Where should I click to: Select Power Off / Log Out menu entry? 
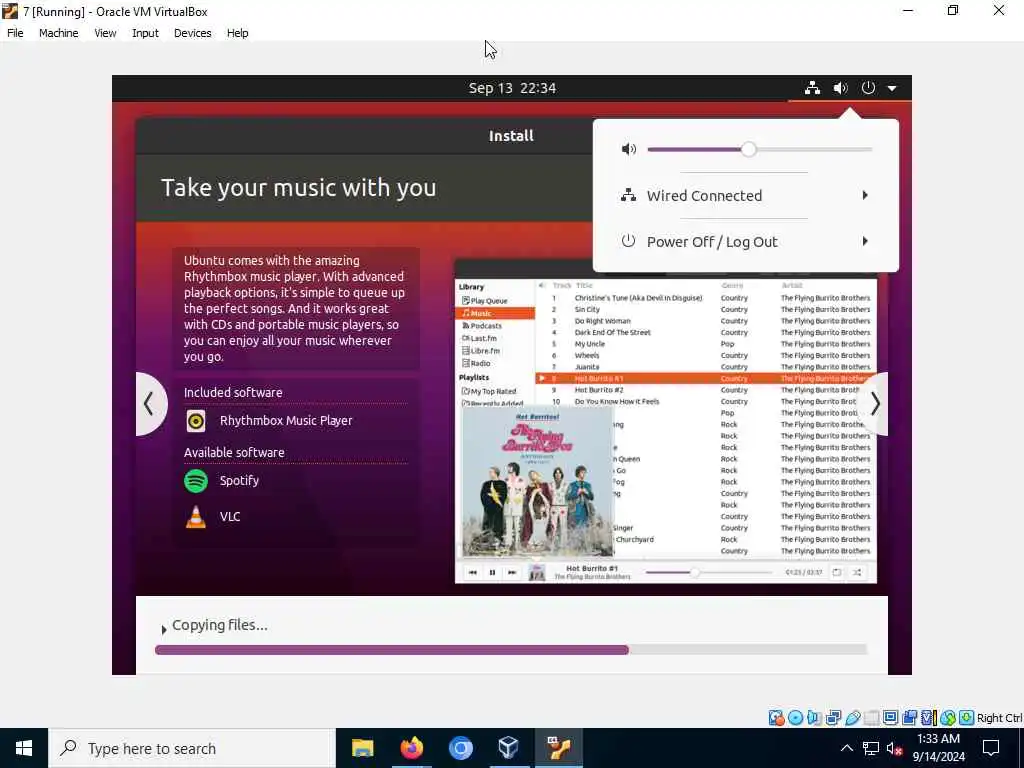[745, 241]
